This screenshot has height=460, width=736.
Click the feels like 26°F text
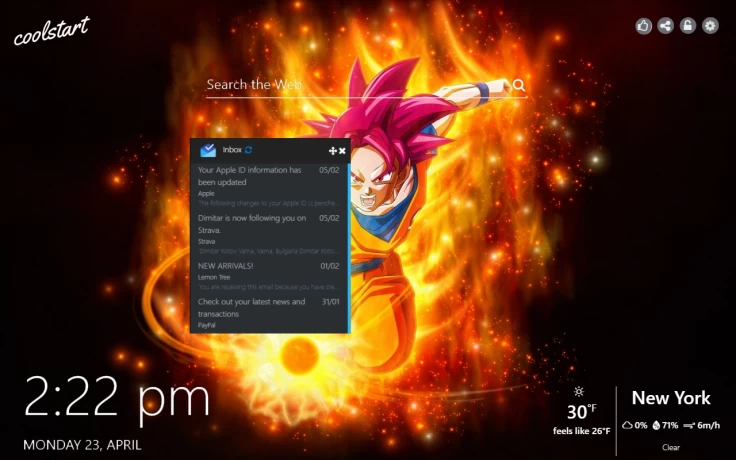[582, 431]
